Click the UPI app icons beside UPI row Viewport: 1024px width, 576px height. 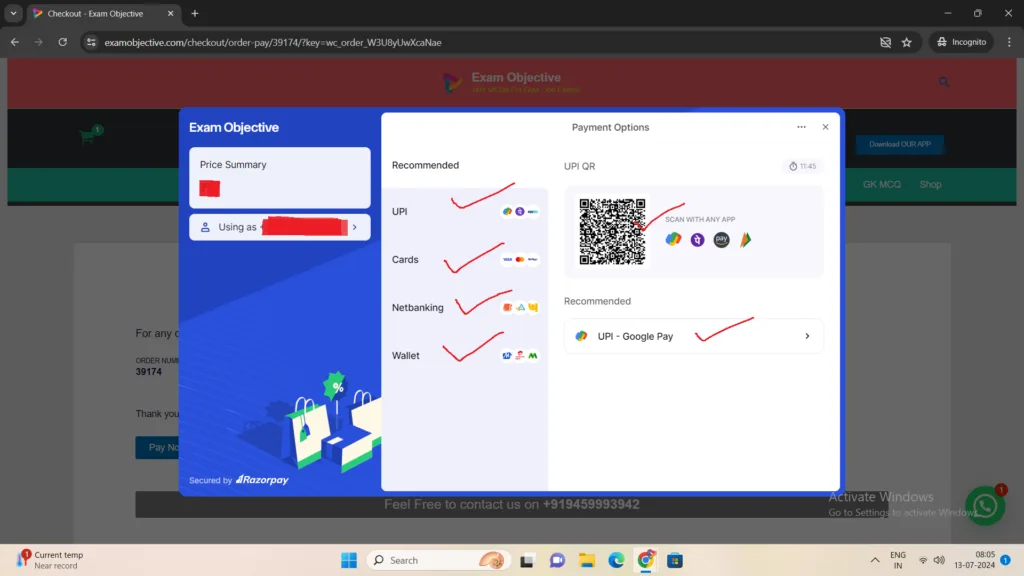[x=520, y=212]
